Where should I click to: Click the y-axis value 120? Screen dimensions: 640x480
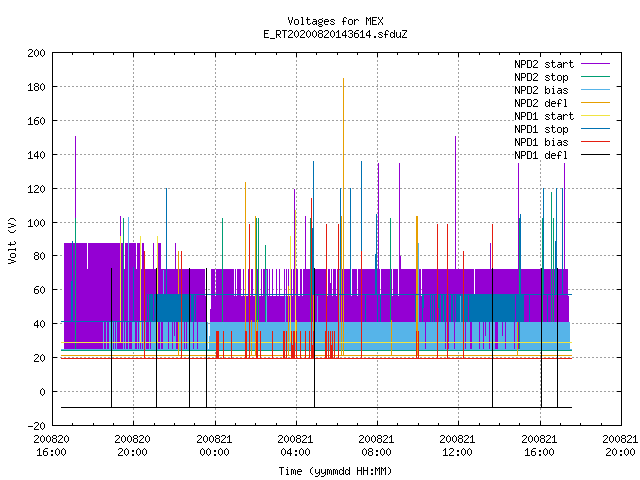point(36,189)
